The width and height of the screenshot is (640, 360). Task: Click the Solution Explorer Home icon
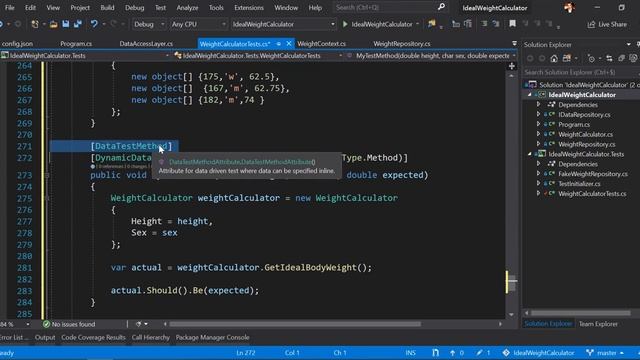click(554, 59)
